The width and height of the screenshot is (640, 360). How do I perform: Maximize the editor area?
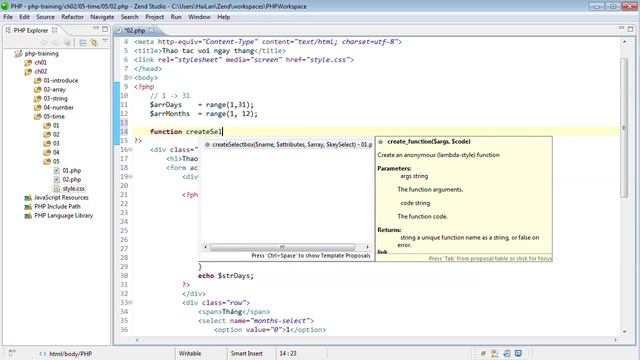631,29
